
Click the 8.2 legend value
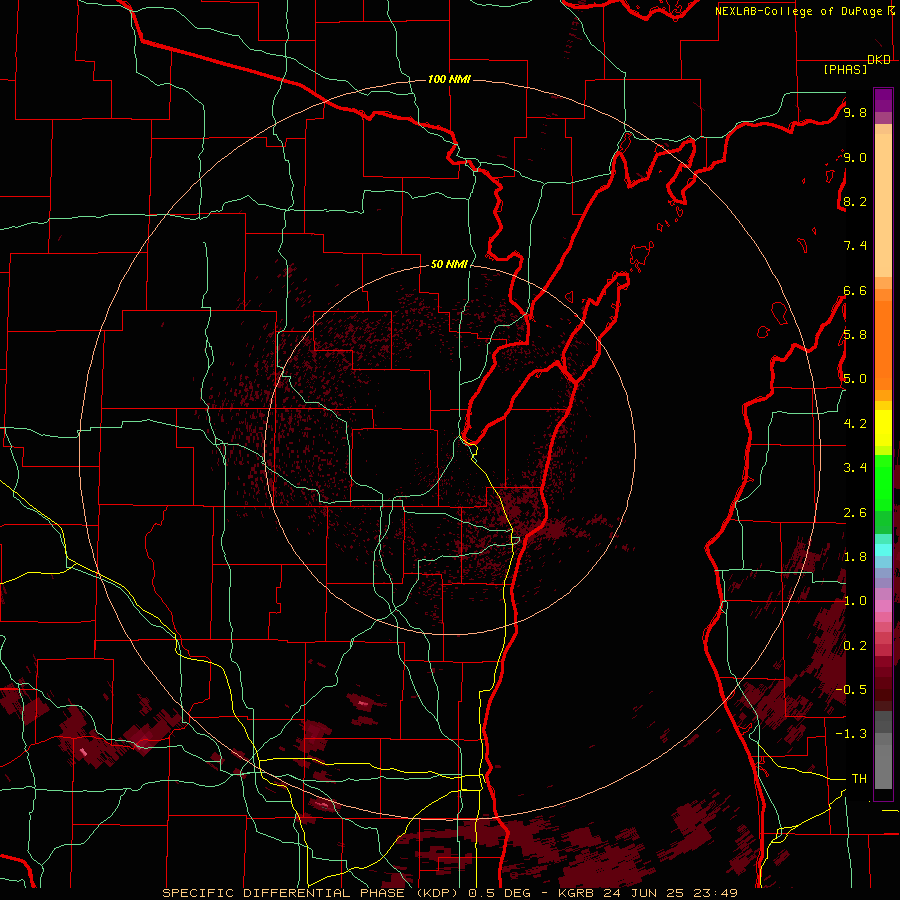855,201
